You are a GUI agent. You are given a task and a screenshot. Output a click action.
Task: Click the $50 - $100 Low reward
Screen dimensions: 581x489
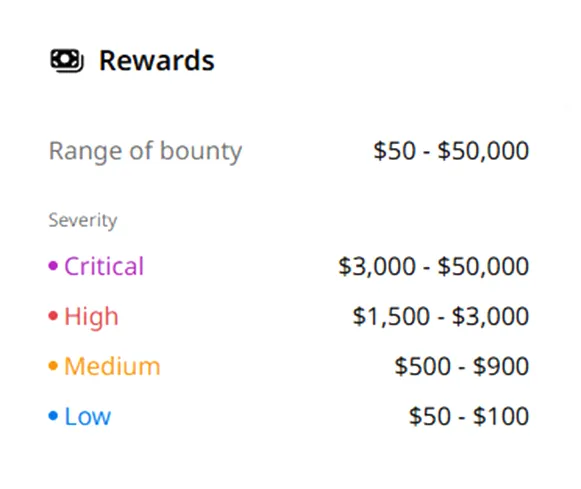(469, 416)
